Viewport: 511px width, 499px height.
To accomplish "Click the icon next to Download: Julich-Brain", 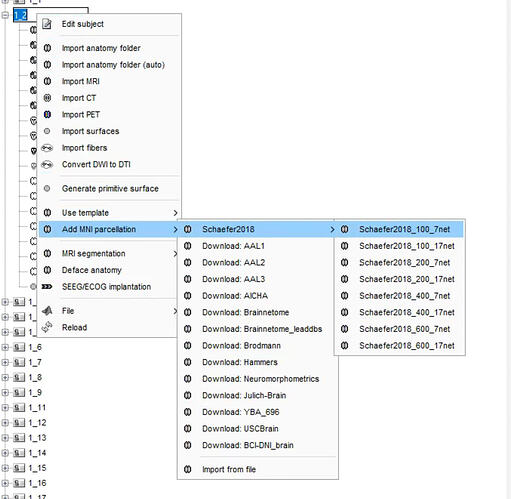I will 188,395.
